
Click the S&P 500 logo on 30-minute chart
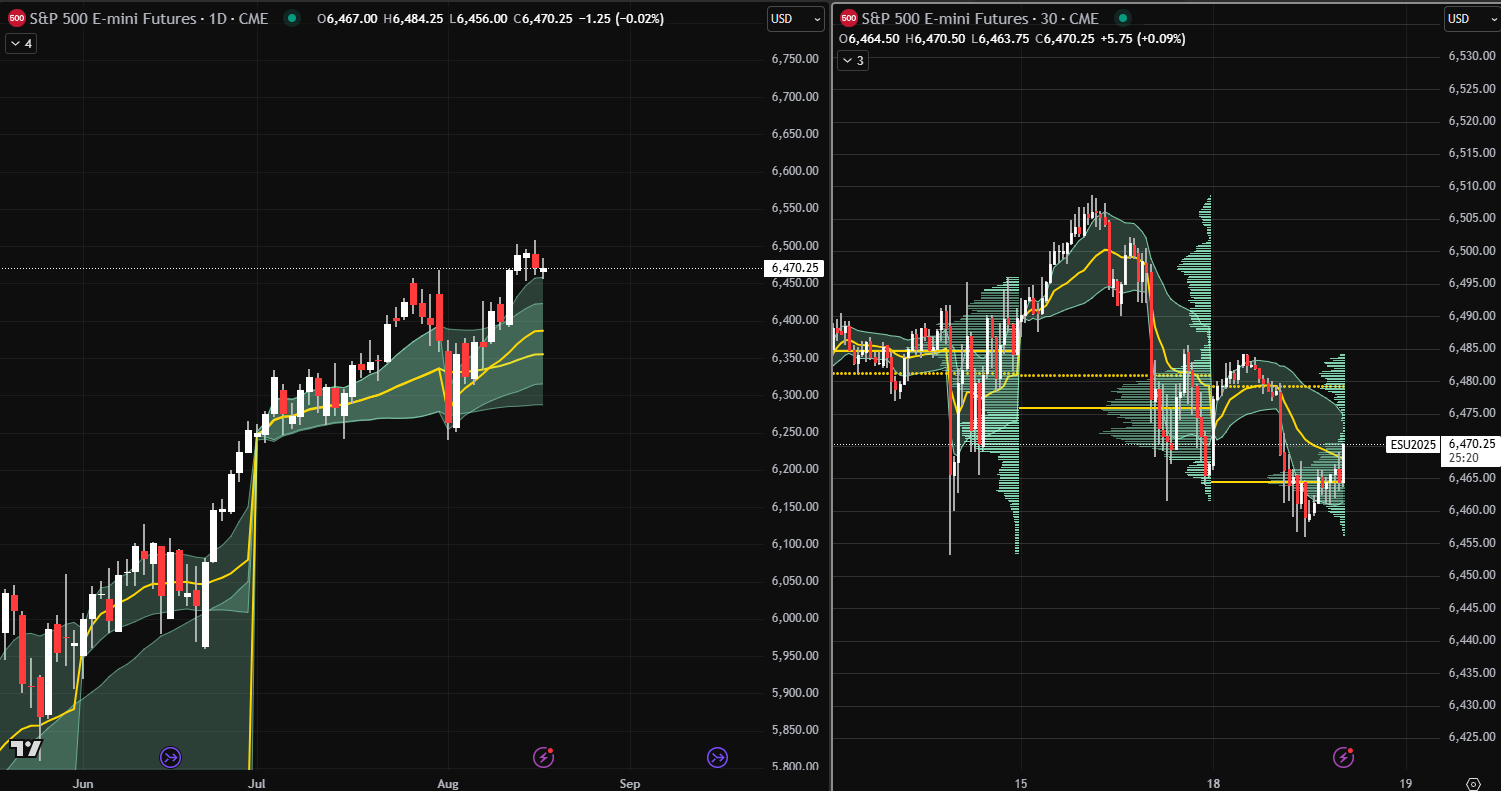[x=849, y=18]
